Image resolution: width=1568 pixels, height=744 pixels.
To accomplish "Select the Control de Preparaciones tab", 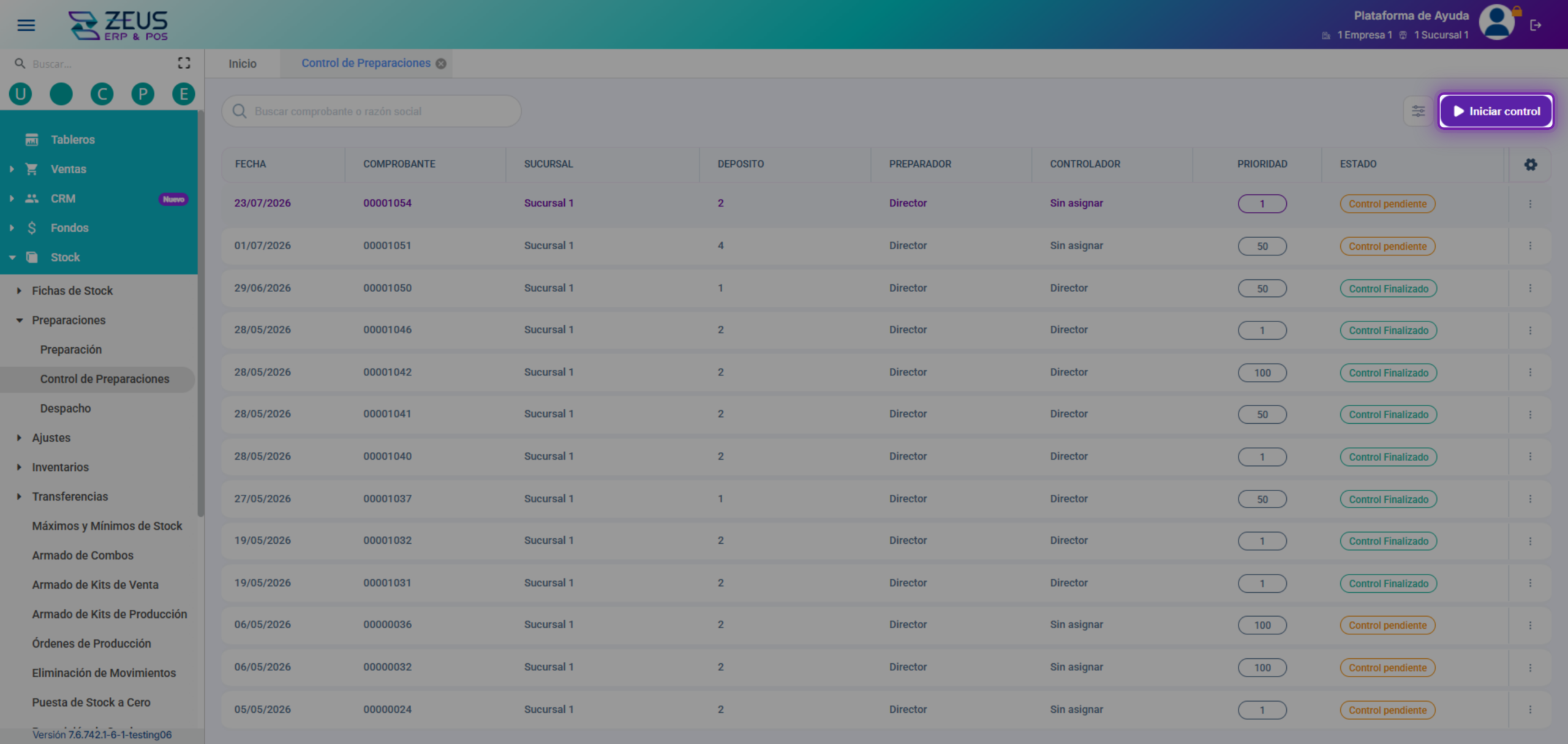I will pos(366,63).
